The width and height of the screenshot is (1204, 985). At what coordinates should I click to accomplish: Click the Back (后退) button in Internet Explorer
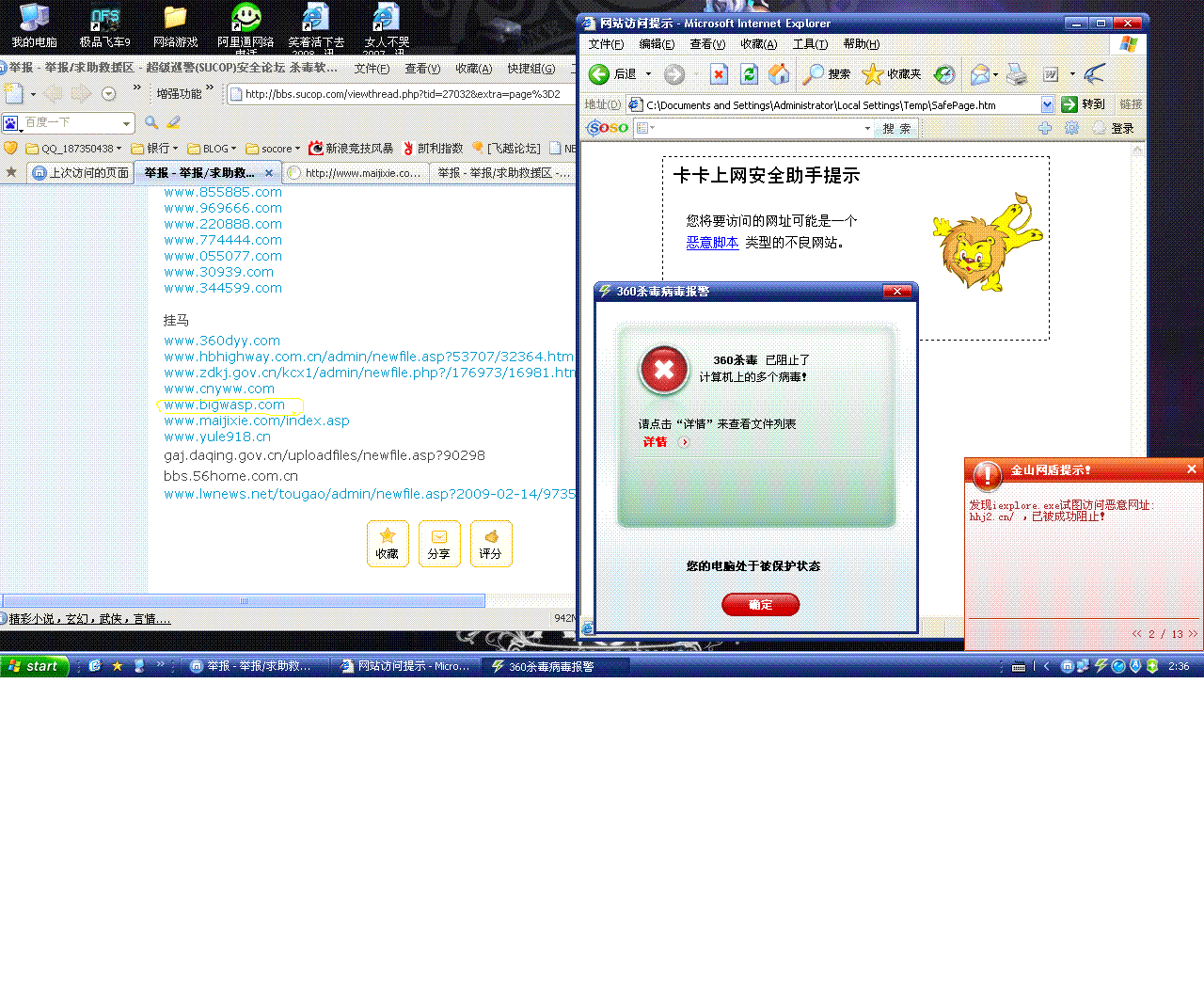coord(612,74)
